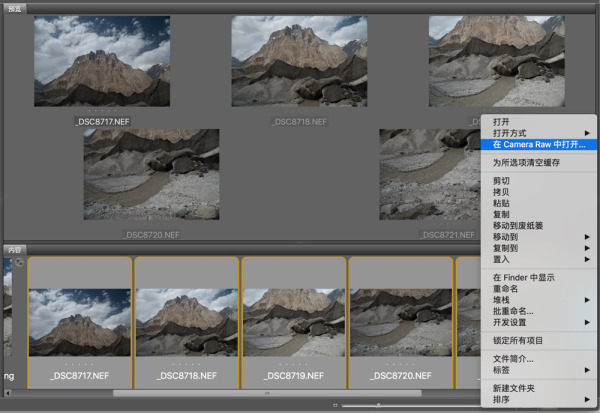This screenshot has width=600, height=413.
Task: Click the _DSC8721.NEF image in the preview panel
Action: [430, 174]
